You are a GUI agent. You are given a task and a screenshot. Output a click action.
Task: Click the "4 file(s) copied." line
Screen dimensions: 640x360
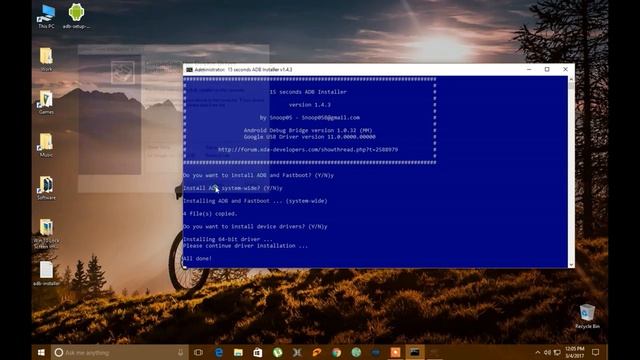(x=210, y=213)
